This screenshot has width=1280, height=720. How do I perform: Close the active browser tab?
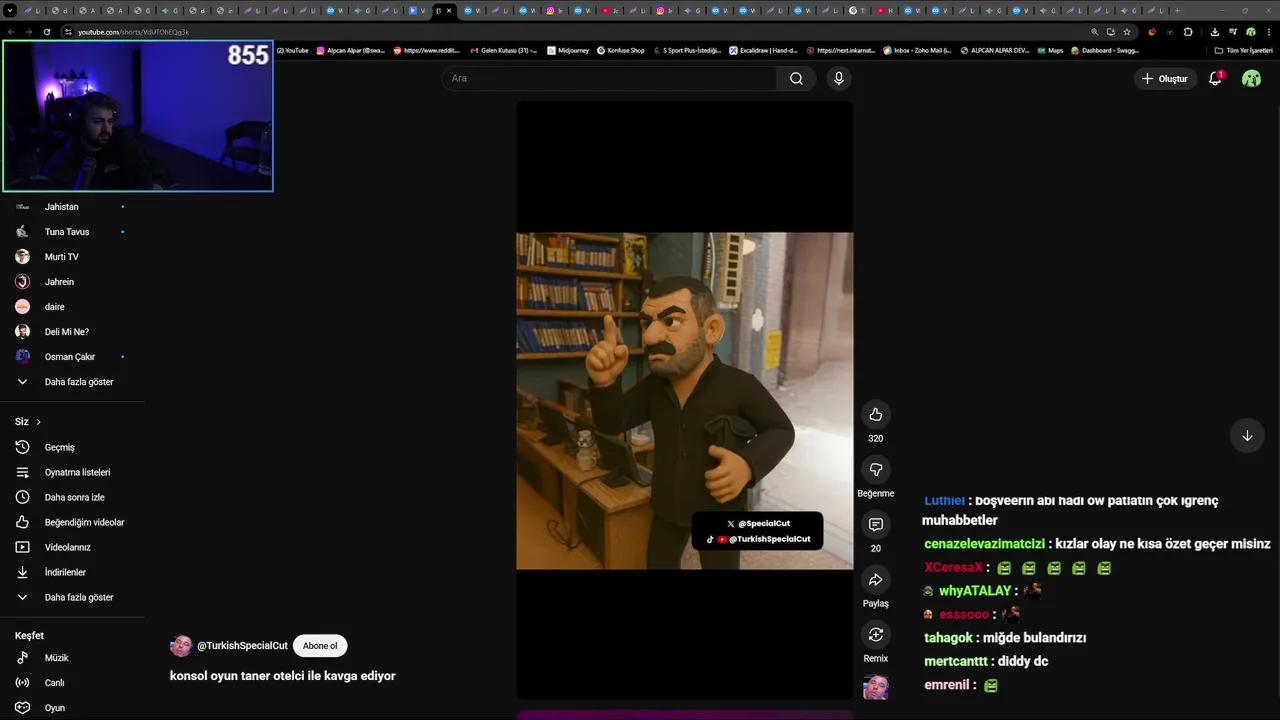pyautogui.click(x=449, y=11)
